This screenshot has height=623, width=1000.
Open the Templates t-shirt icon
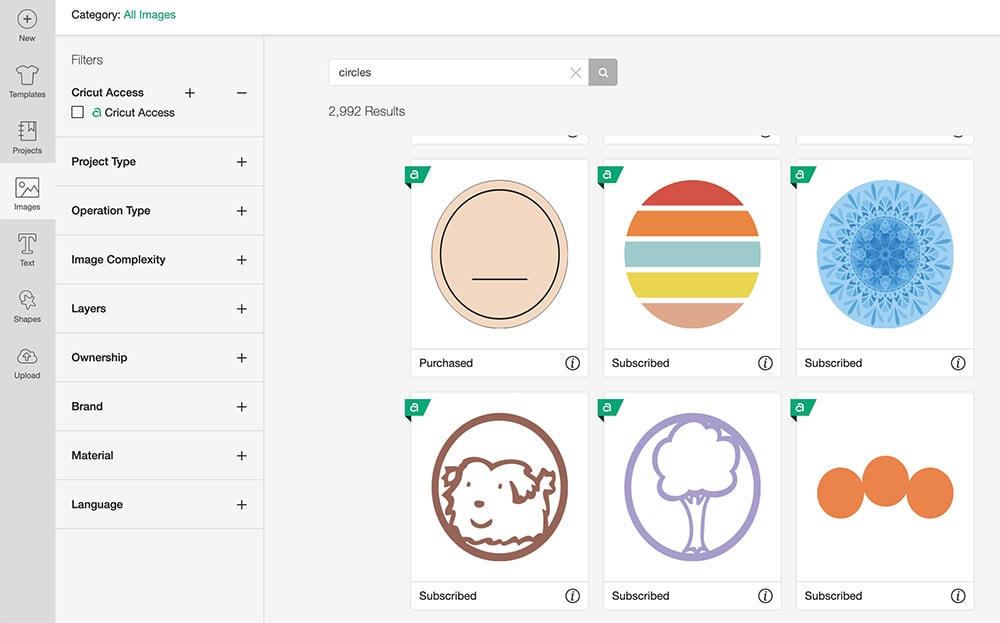27,75
